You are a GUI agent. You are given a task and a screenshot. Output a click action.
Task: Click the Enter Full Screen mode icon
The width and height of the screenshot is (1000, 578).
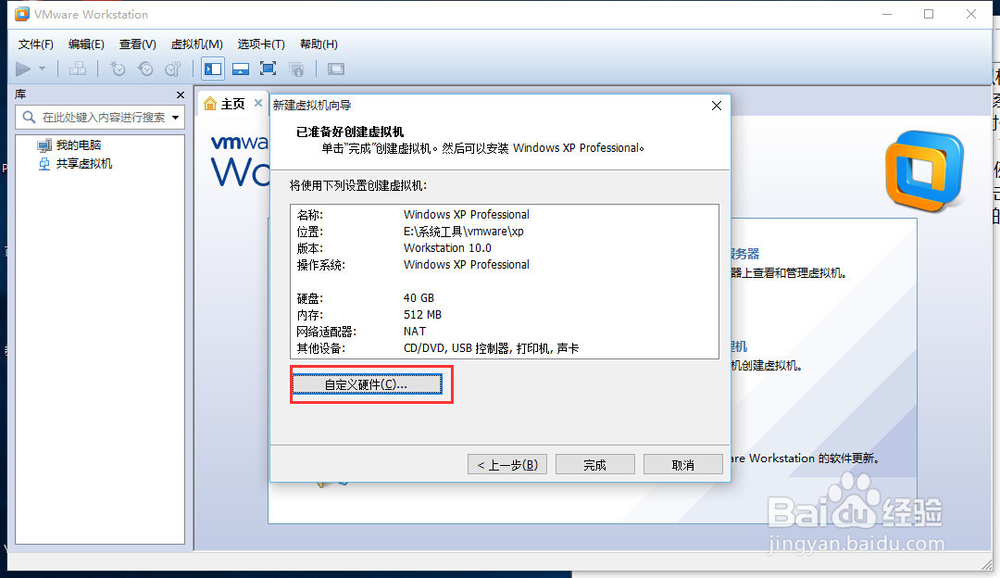266,68
